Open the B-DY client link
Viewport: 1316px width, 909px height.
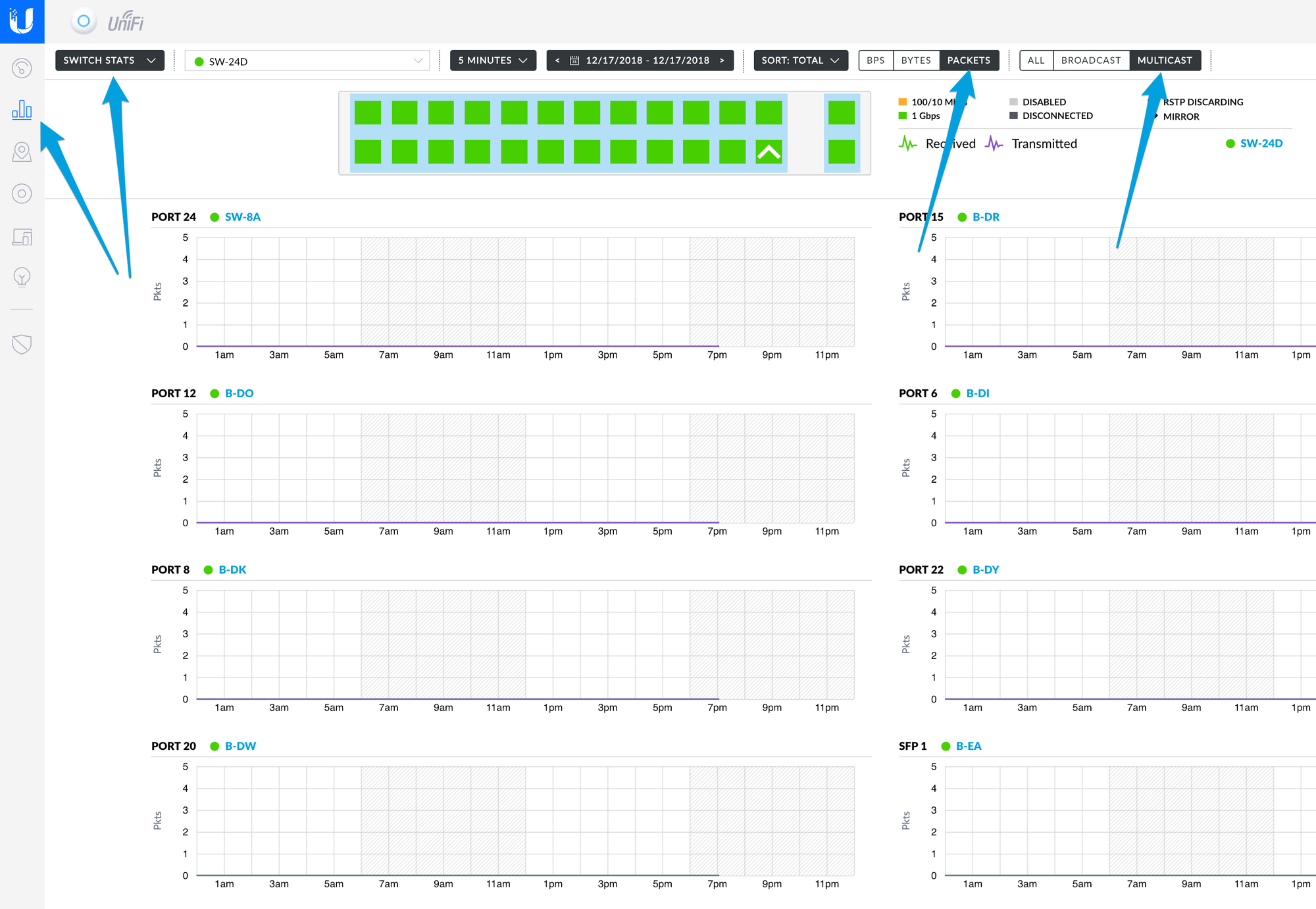(x=986, y=570)
